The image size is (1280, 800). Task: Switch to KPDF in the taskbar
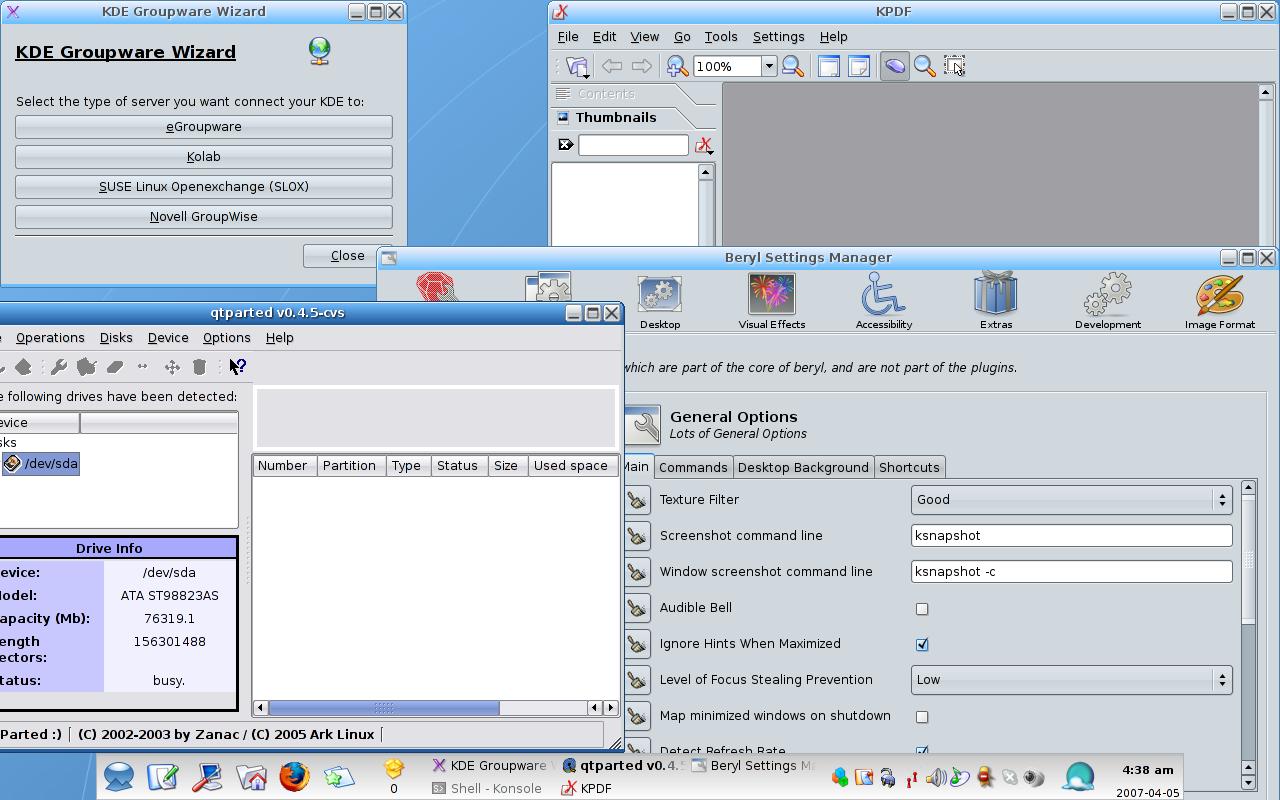point(587,788)
